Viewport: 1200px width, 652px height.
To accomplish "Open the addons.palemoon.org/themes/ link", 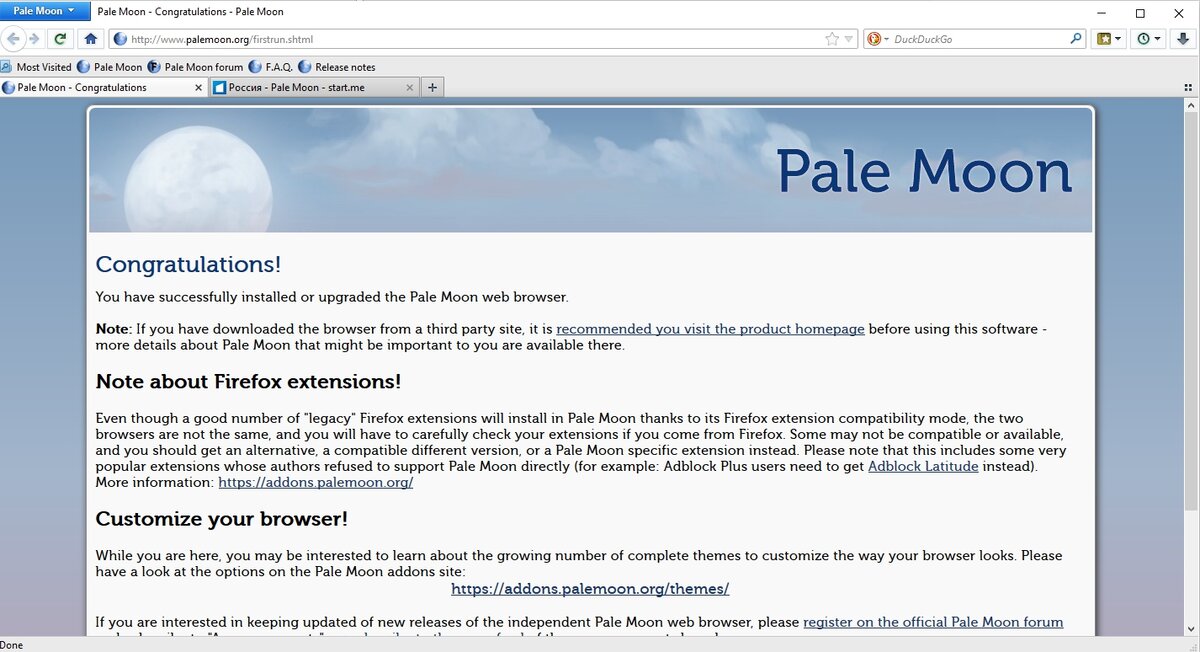I will click(590, 588).
